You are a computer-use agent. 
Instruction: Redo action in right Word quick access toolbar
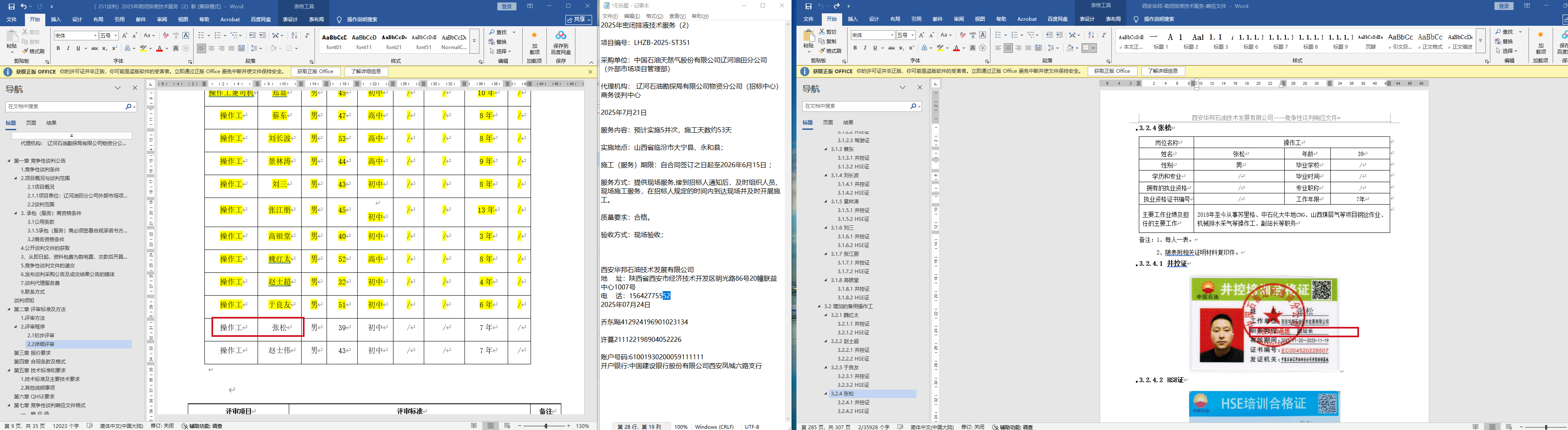[836, 6]
